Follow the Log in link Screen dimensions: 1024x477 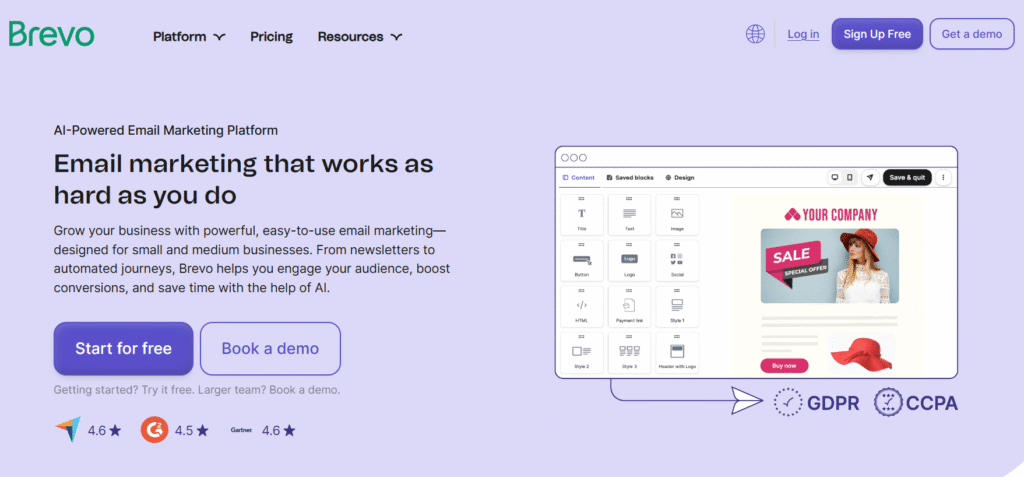pyautogui.click(x=803, y=34)
